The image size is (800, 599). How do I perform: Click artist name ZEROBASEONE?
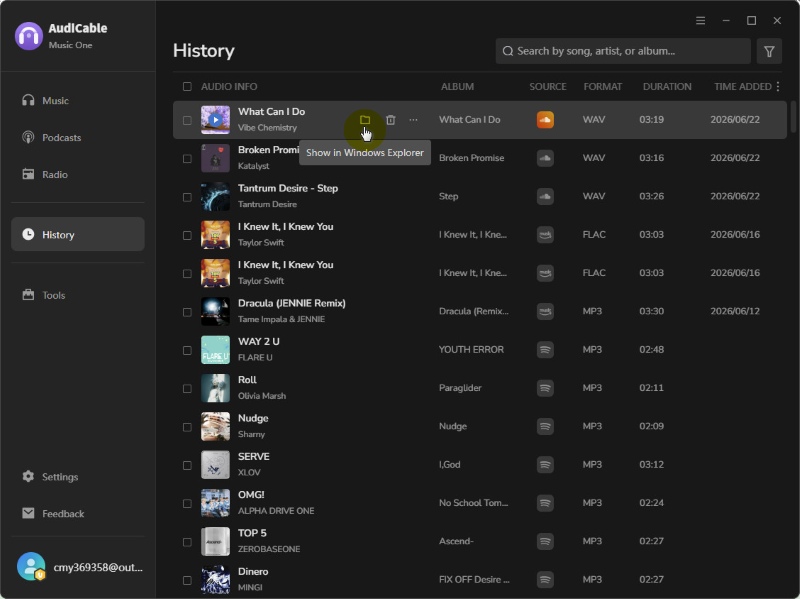269,549
